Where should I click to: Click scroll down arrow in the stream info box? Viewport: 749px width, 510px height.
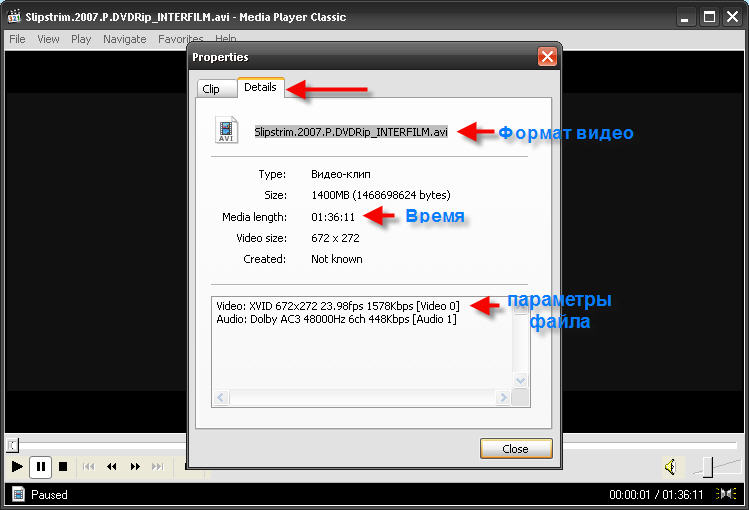tap(520, 381)
